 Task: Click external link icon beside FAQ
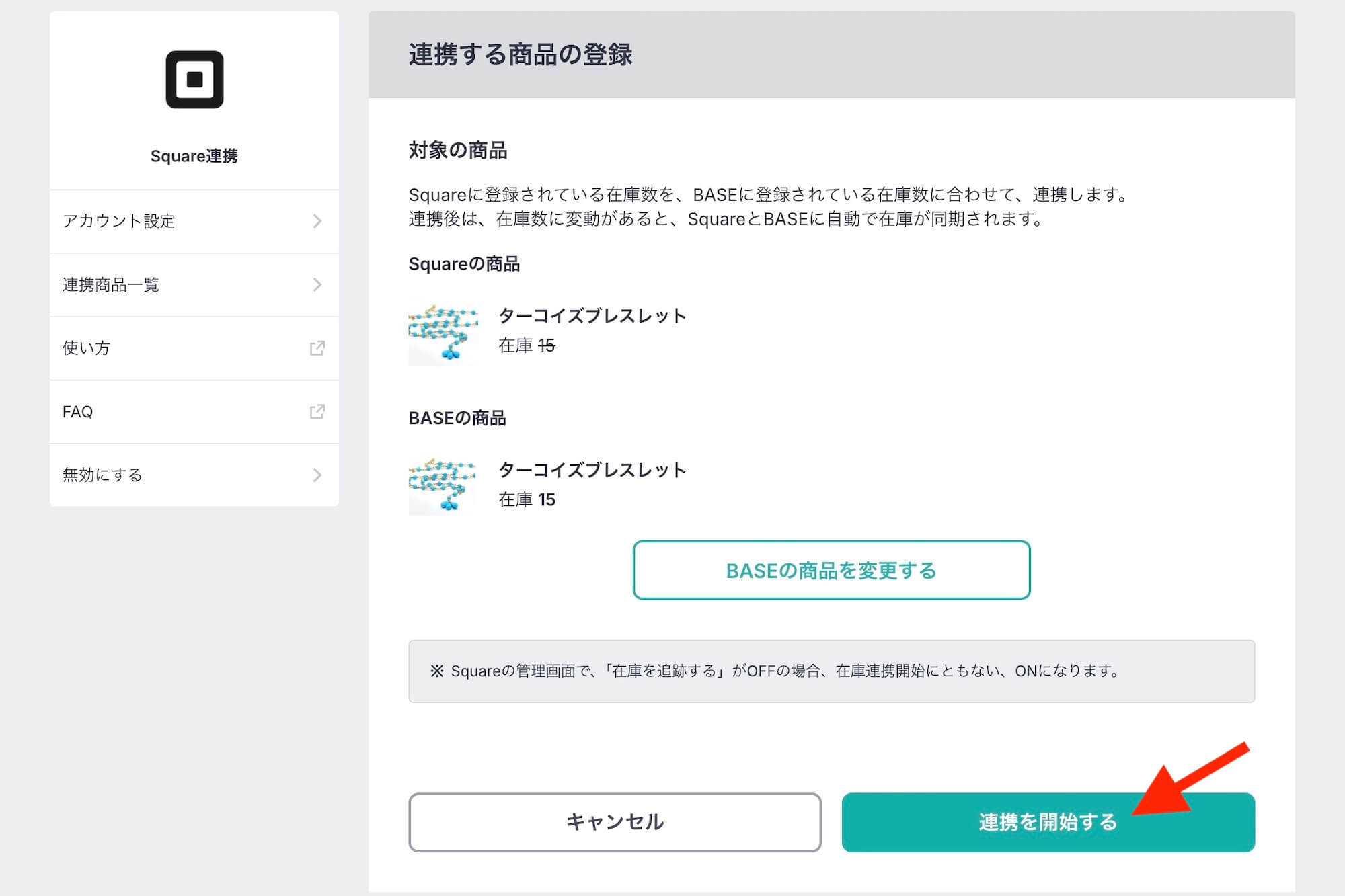coord(317,411)
